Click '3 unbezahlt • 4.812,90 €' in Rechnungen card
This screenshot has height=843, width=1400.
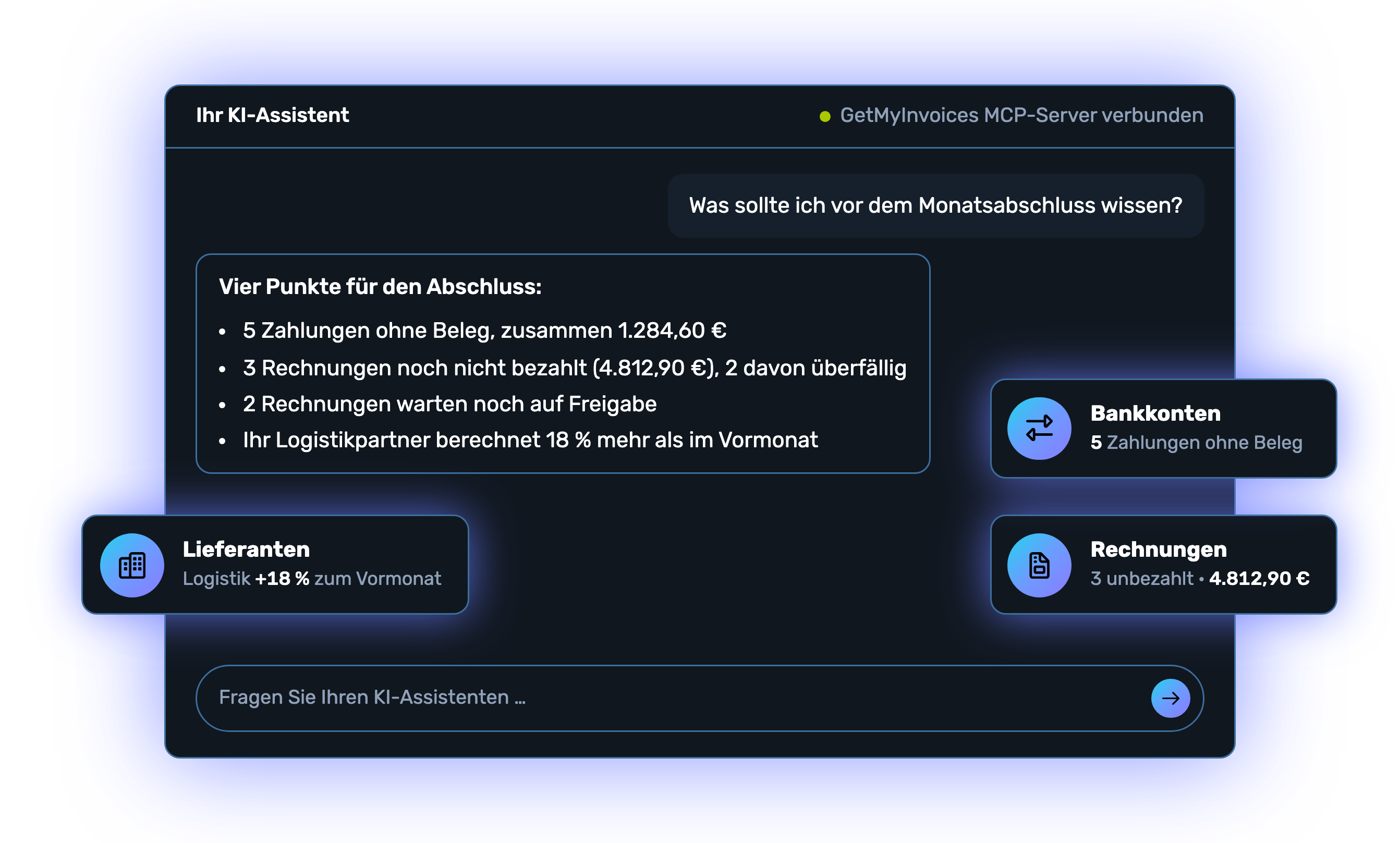click(1200, 579)
